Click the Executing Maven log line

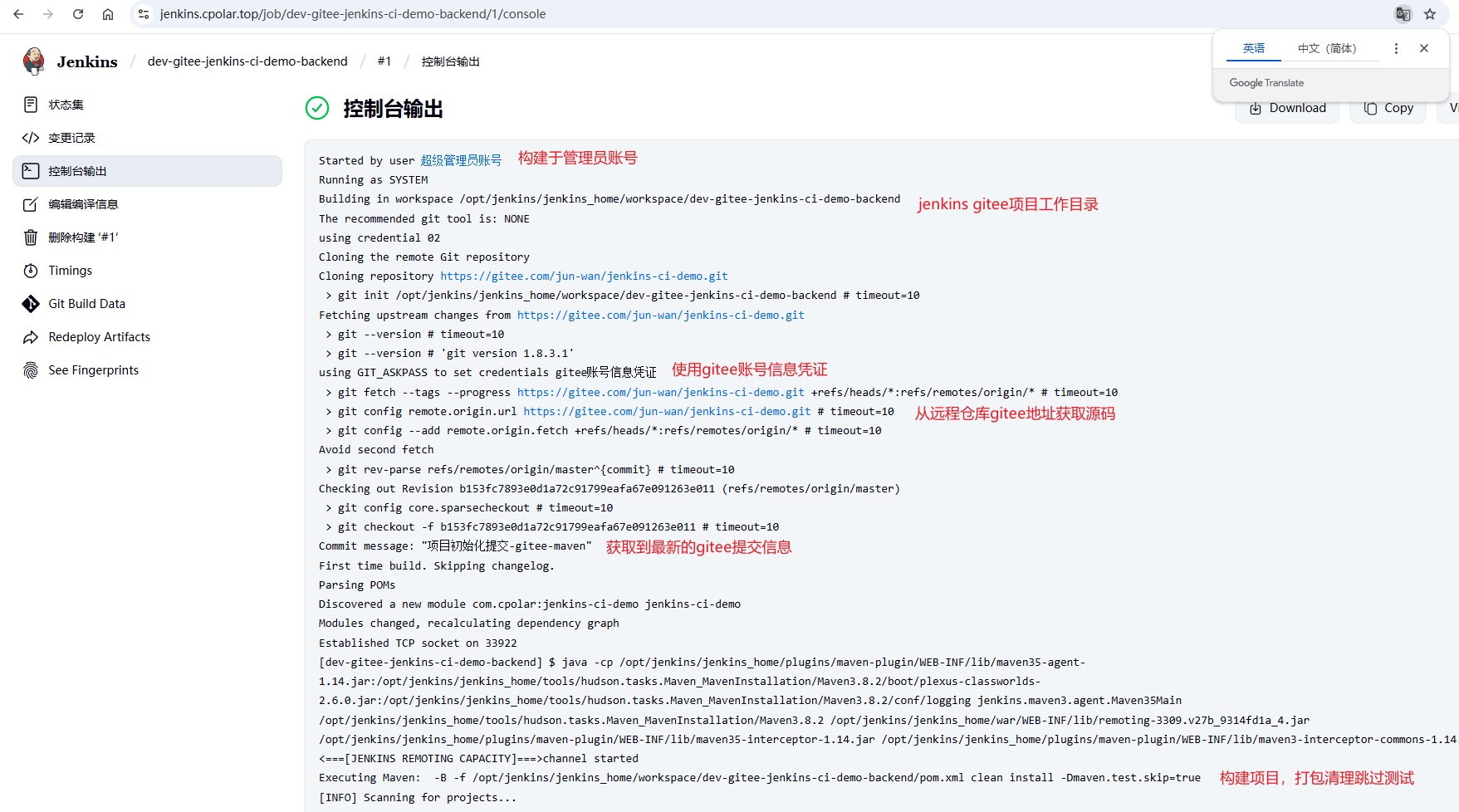(760, 778)
